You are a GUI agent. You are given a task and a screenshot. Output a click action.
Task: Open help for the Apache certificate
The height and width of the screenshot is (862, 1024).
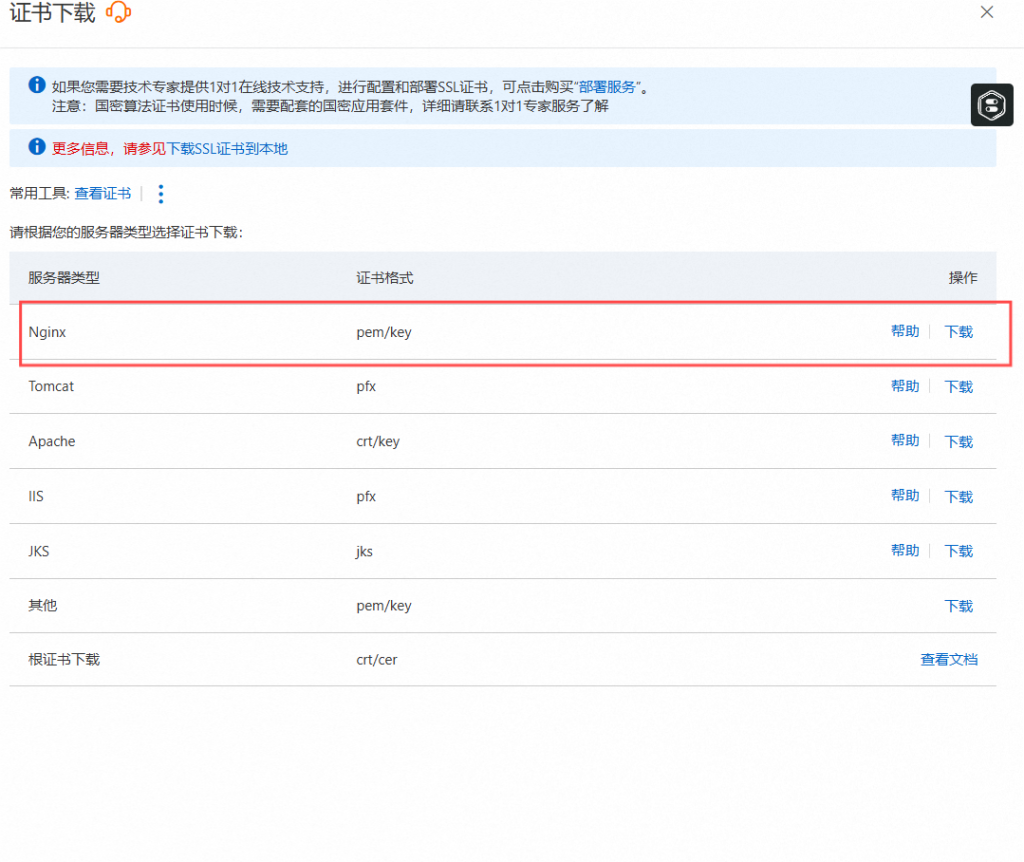click(x=904, y=441)
